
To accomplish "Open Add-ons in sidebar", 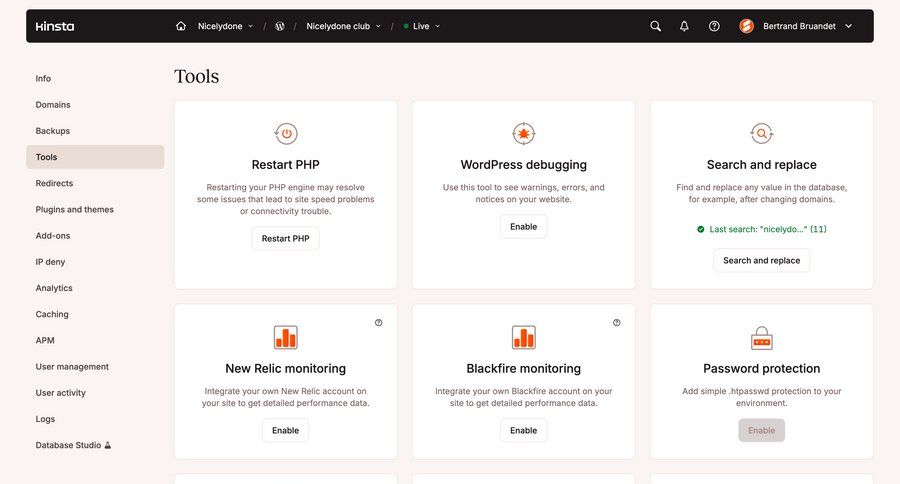I will click(53, 235).
